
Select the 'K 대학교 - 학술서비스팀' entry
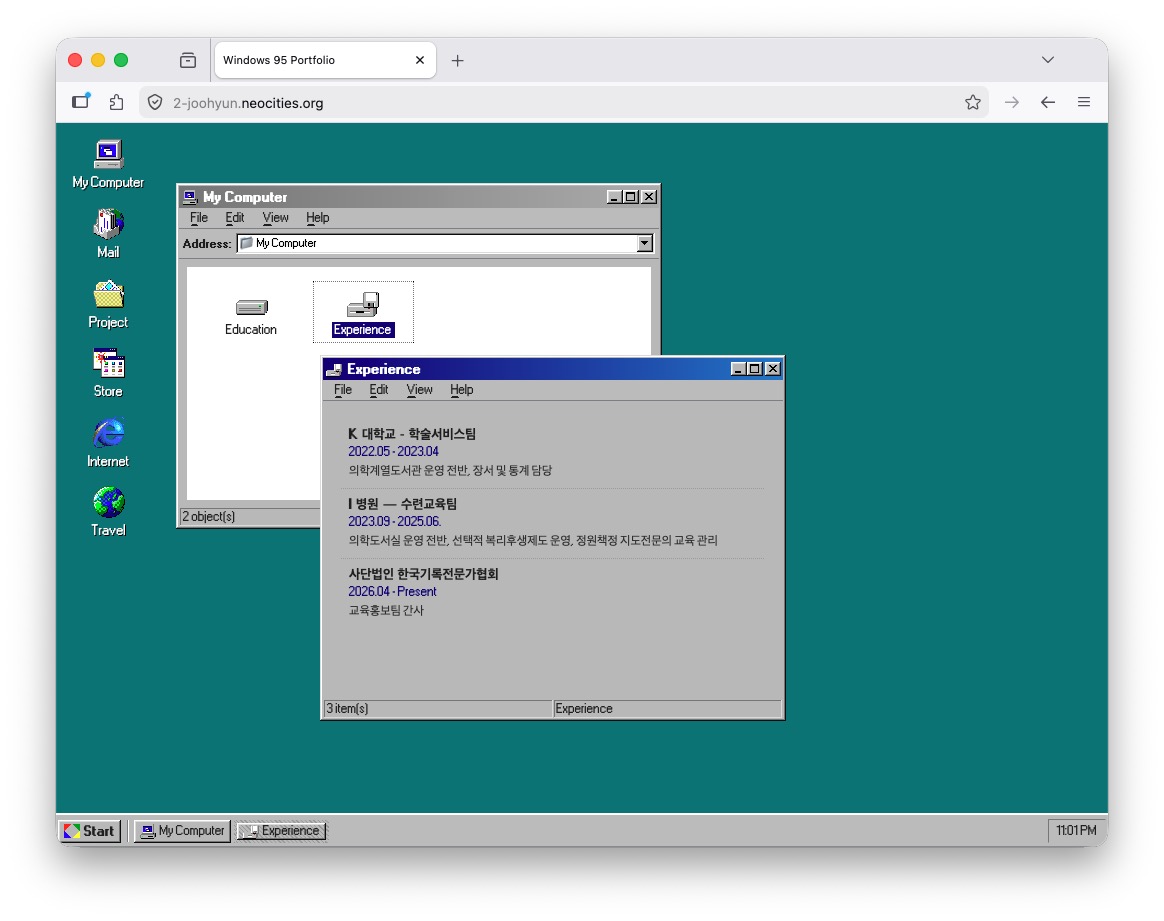(x=412, y=433)
